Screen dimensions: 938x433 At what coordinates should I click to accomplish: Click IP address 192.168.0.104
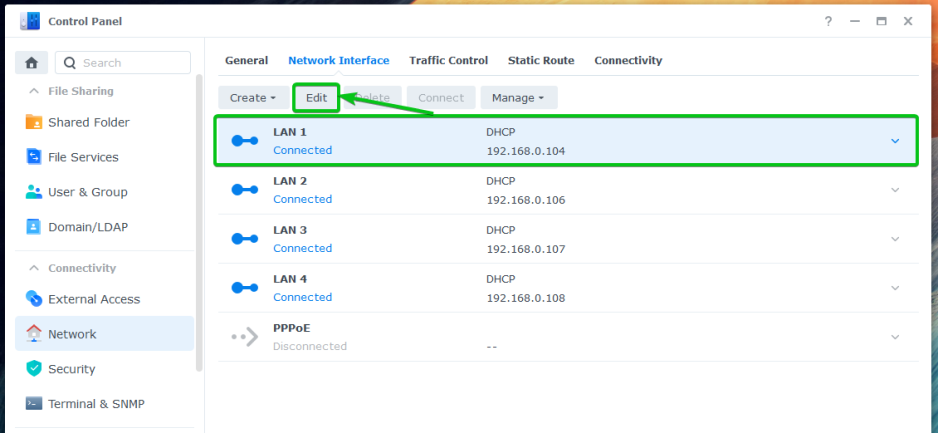tap(526, 151)
